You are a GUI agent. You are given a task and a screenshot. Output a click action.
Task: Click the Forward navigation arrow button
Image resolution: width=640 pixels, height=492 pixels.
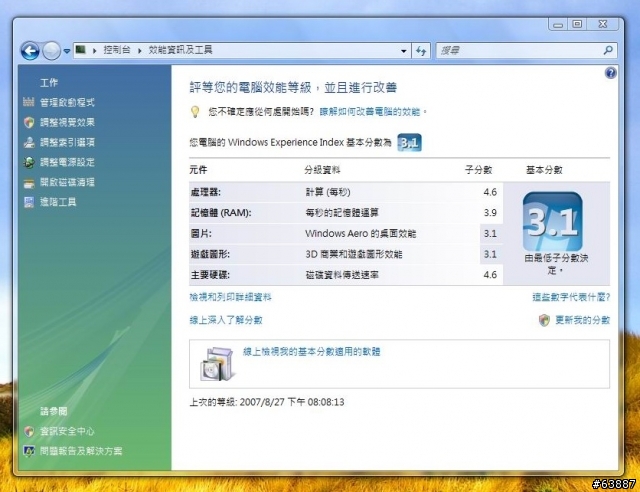click(51, 51)
